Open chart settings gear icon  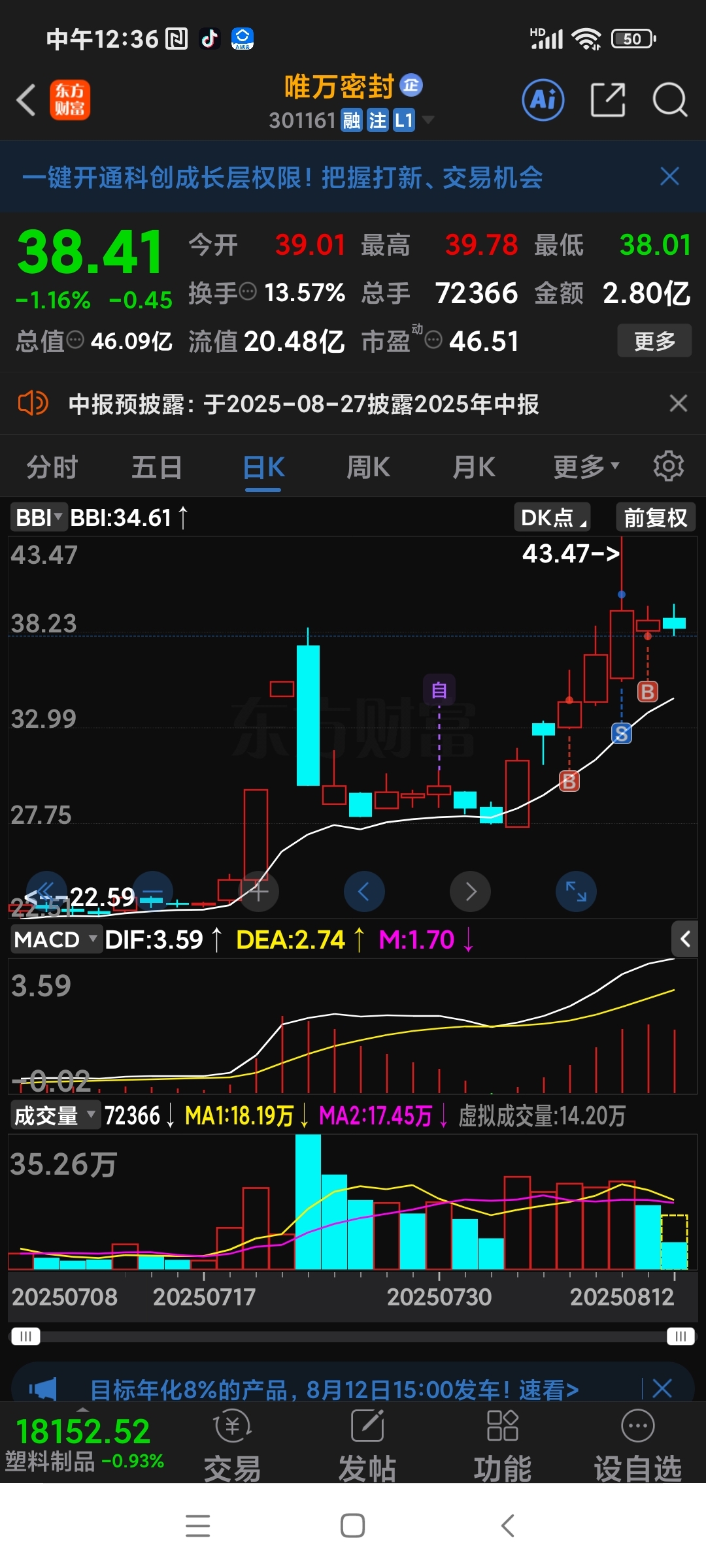tap(668, 466)
